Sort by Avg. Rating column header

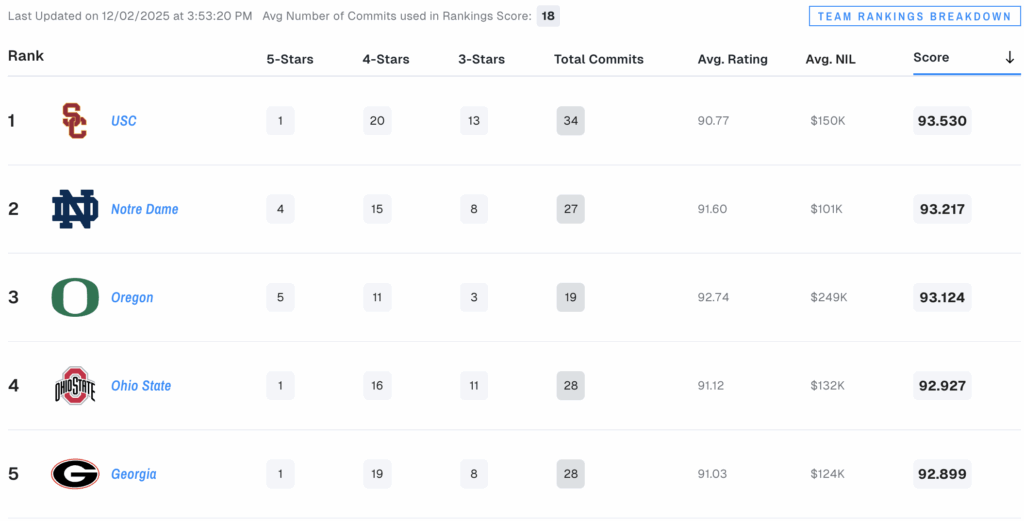(733, 59)
